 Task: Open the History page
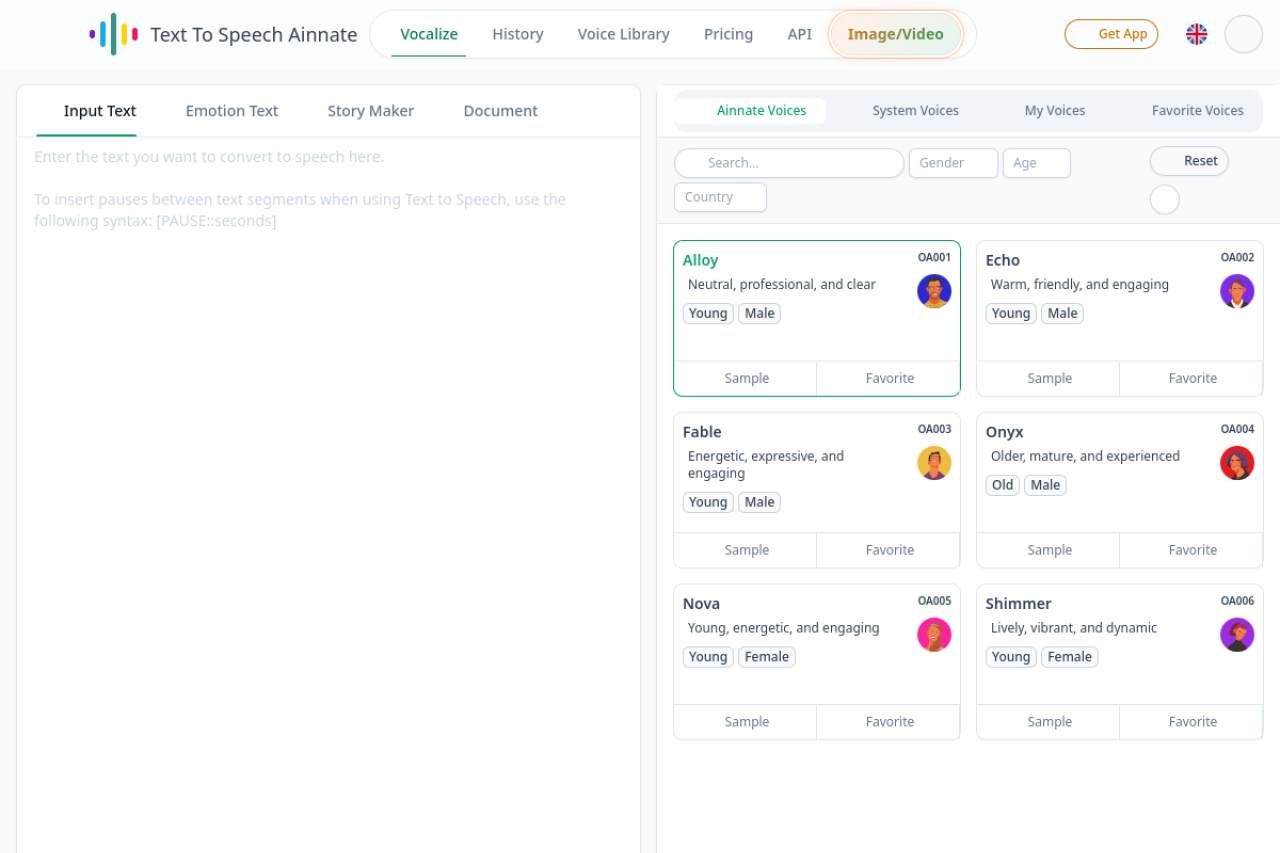518,34
